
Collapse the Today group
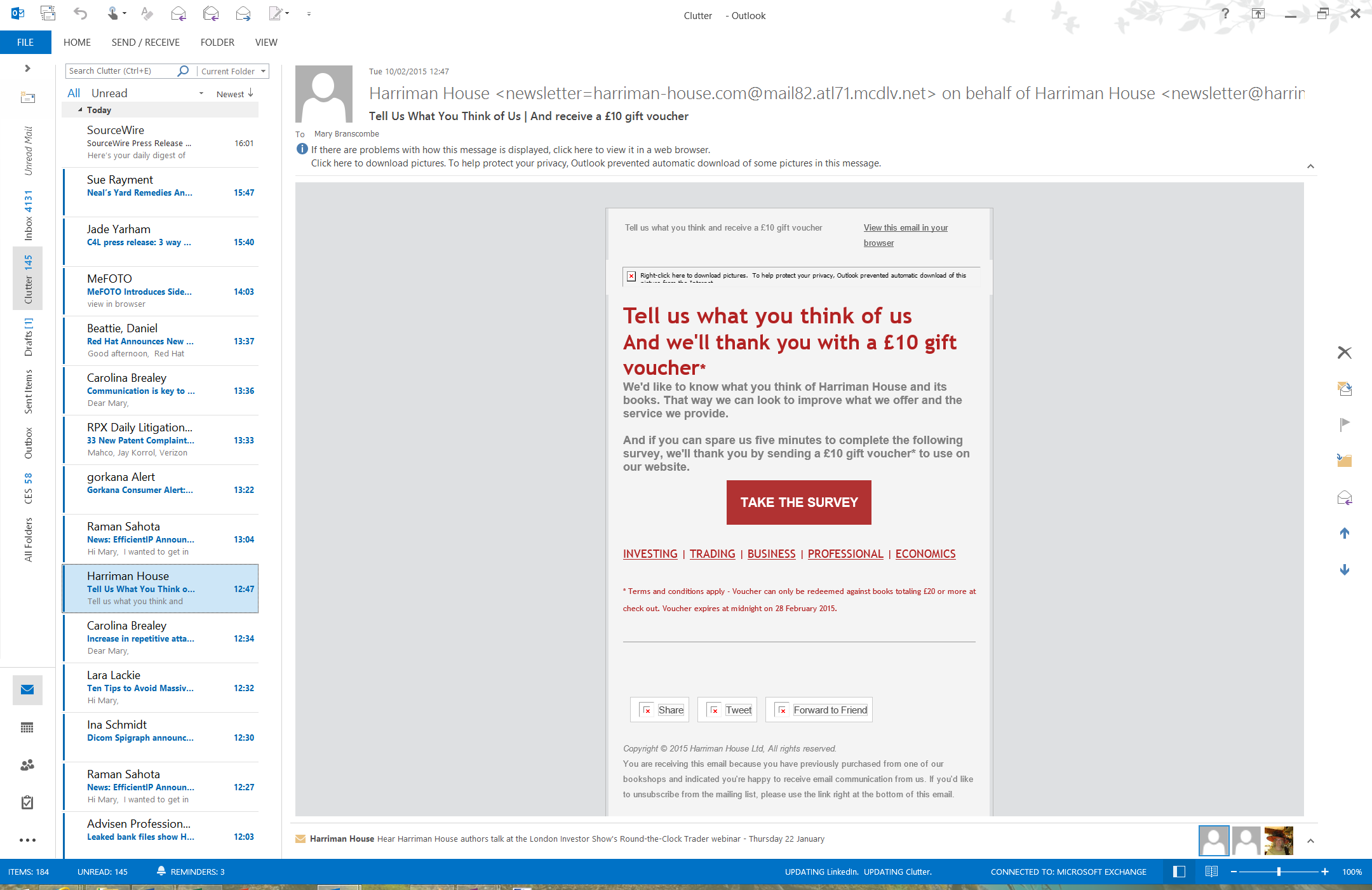(x=80, y=110)
